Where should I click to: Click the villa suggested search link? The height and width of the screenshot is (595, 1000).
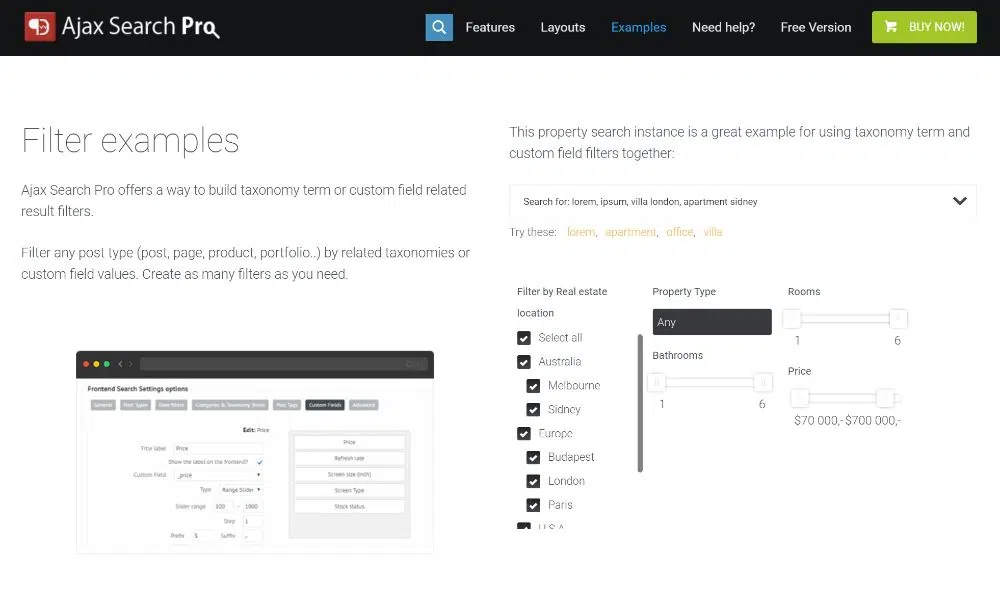point(712,231)
